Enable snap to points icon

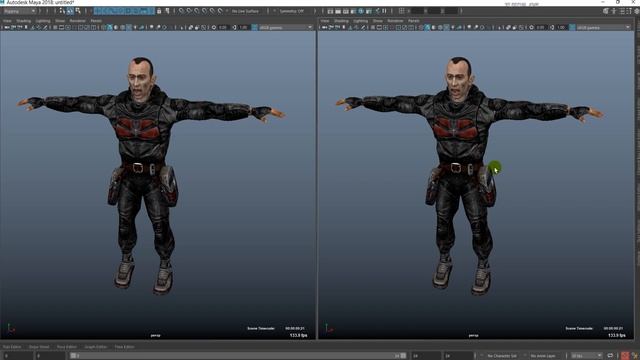tap(197, 11)
